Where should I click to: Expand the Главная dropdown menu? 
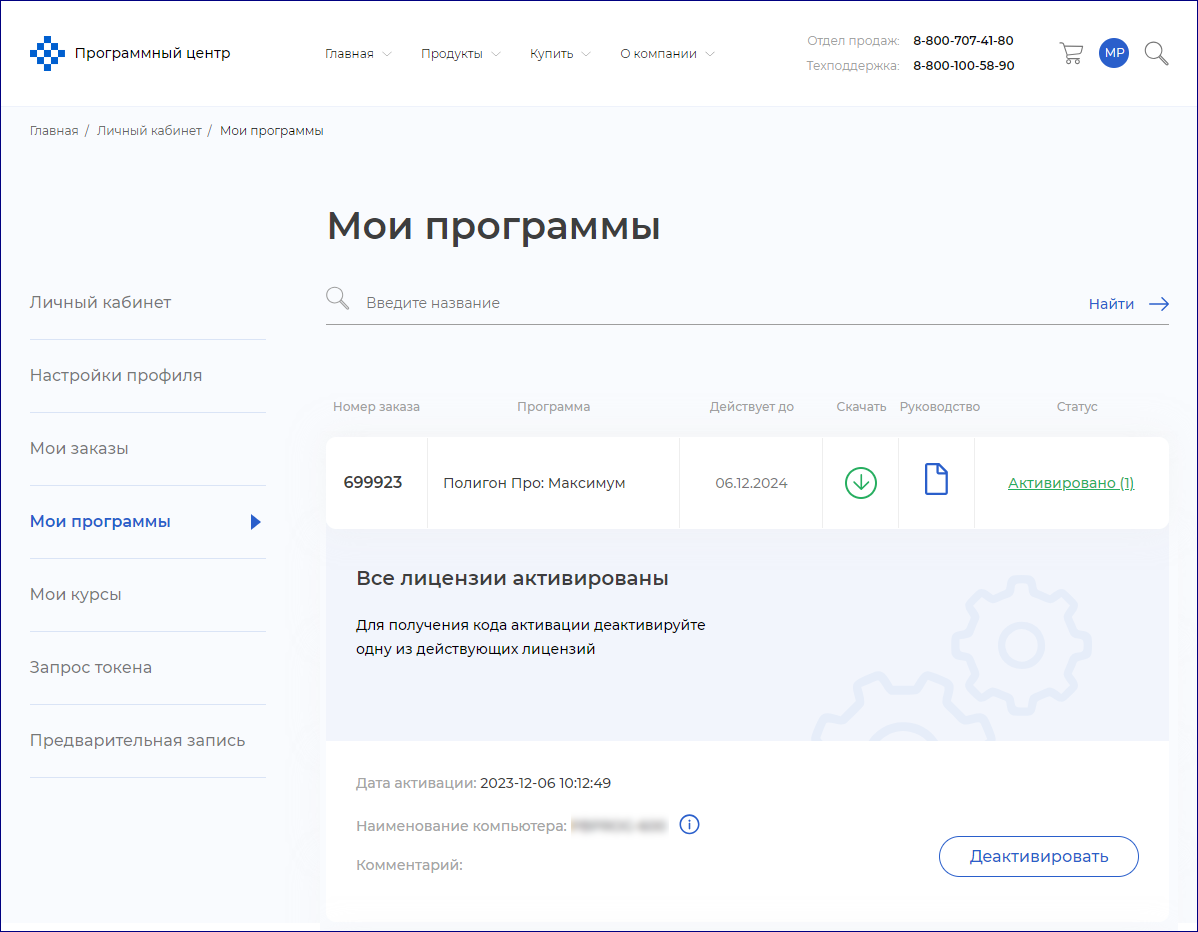click(358, 54)
